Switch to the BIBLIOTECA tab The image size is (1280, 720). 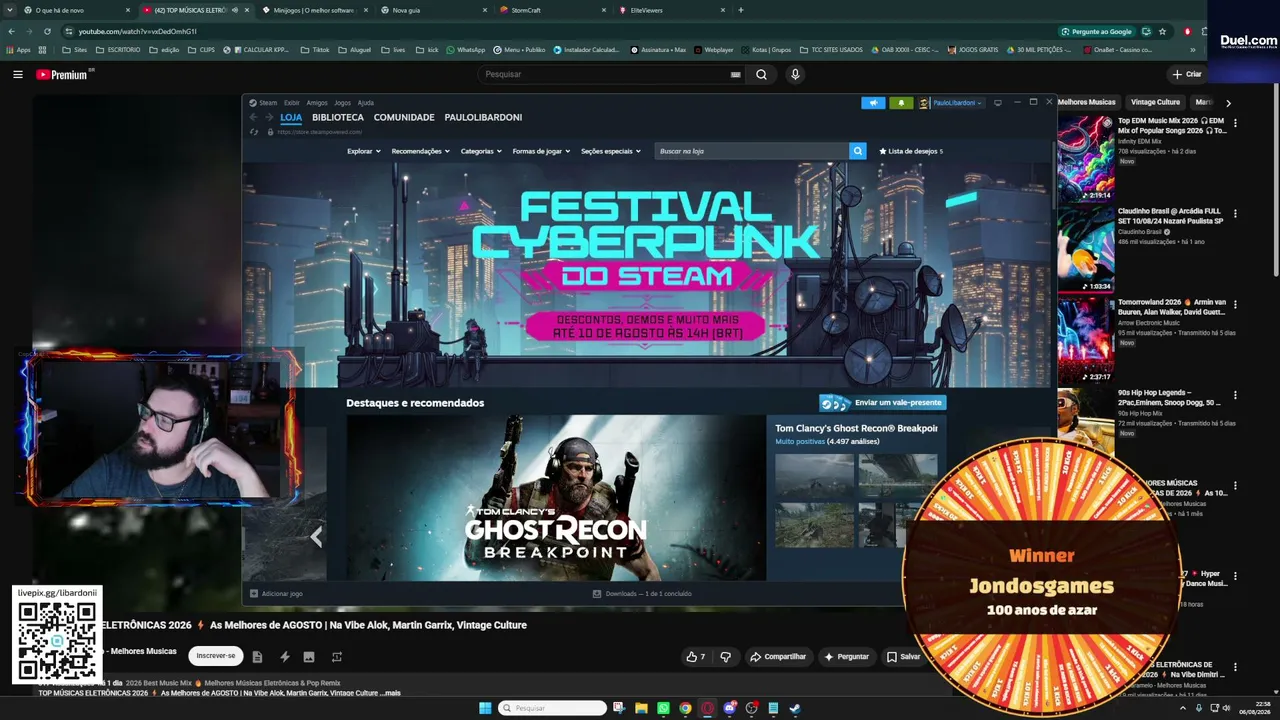(x=338, y=117)
